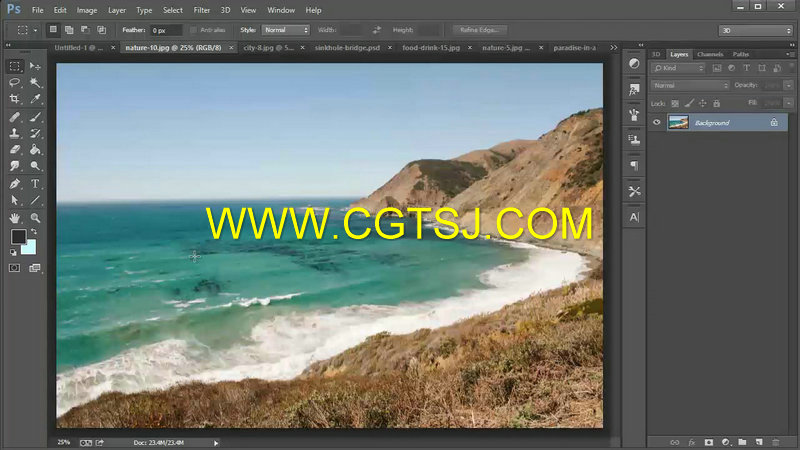Image resolution: width=800 pixels, height=450 pixels.
Task: Select the Magic Wand tool
Action: point(35,83)
